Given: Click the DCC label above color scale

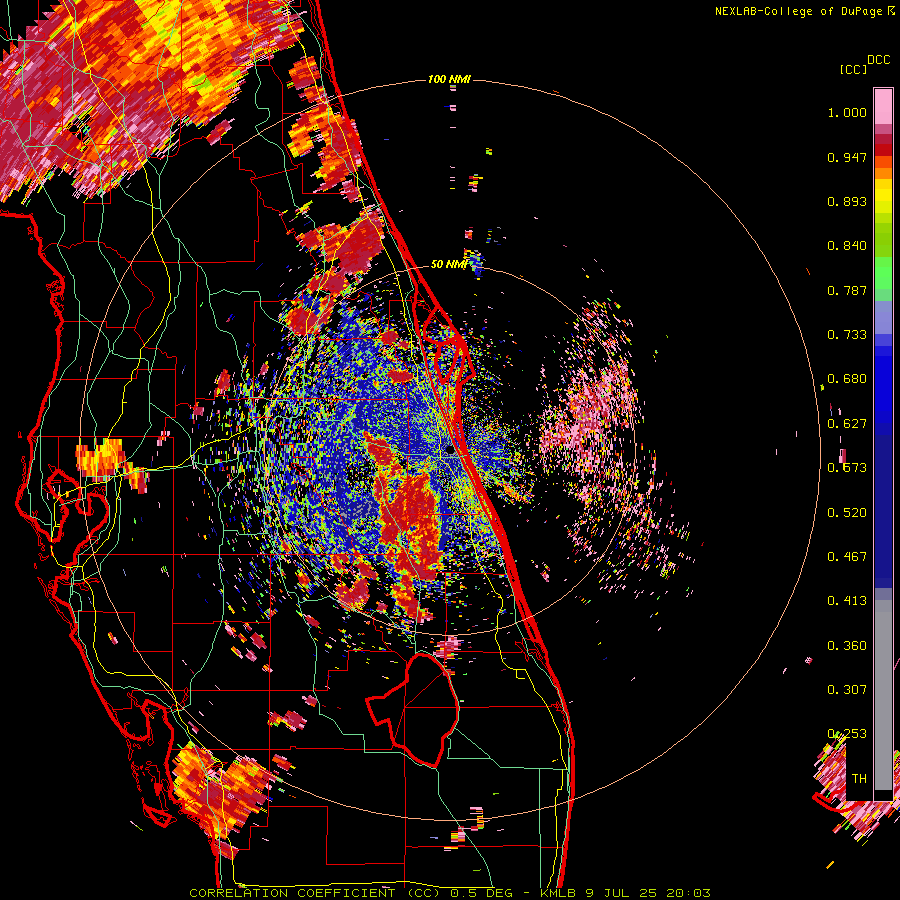Looking at the screenshot, I should coord(878,60).
